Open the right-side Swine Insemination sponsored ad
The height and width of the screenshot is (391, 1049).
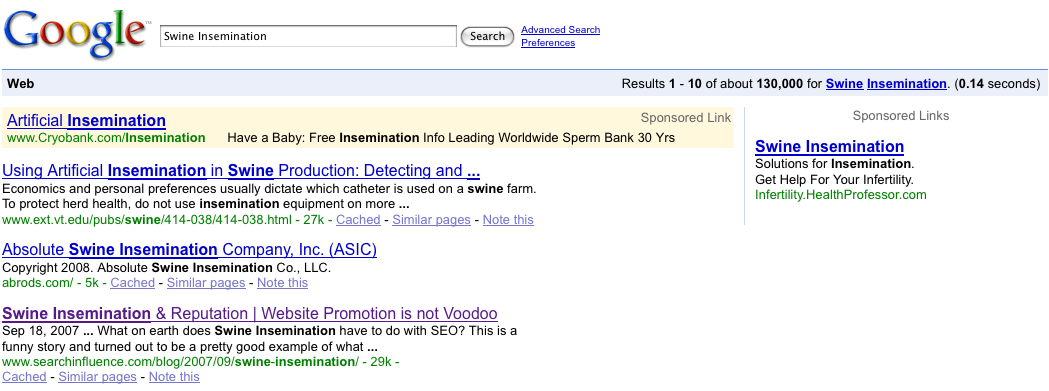click(x=830, y=147)
